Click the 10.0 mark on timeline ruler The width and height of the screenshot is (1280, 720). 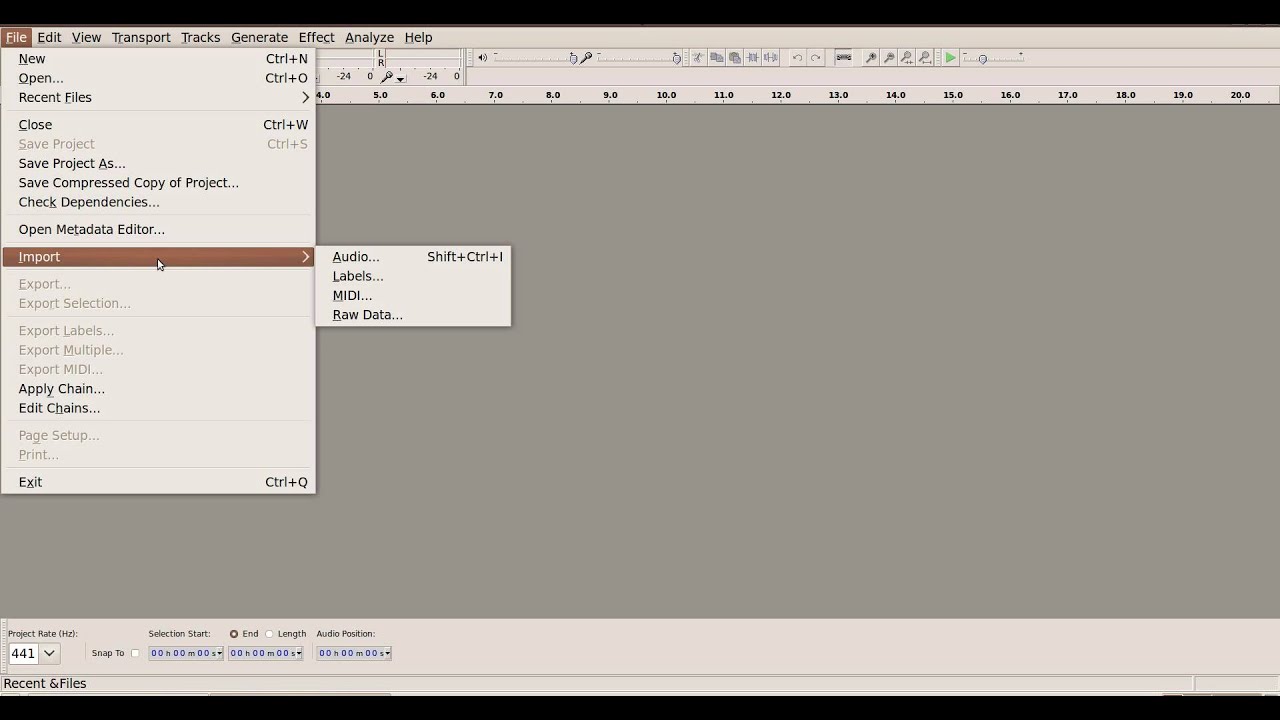click(666, 95)
